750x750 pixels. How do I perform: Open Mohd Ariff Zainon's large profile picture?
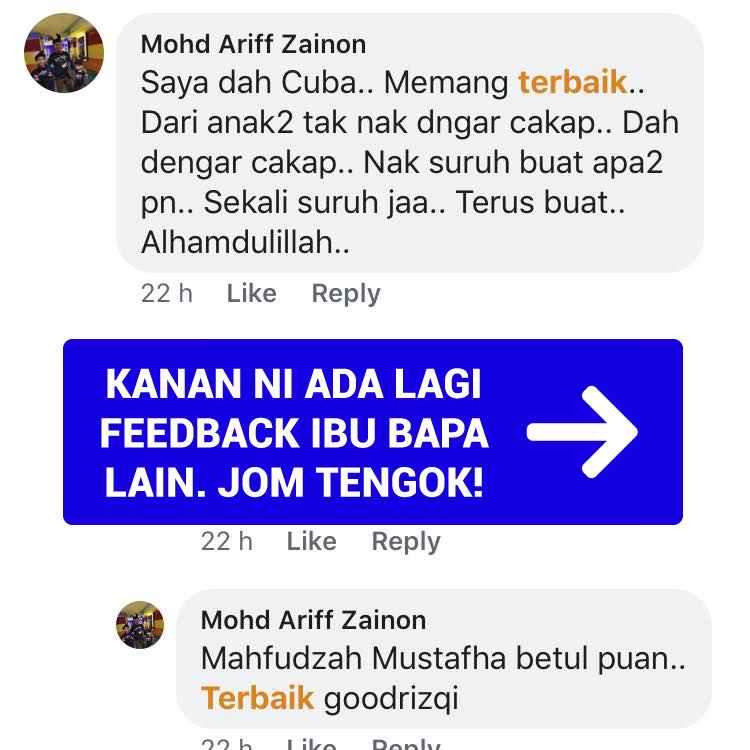[x=64, y=53]
